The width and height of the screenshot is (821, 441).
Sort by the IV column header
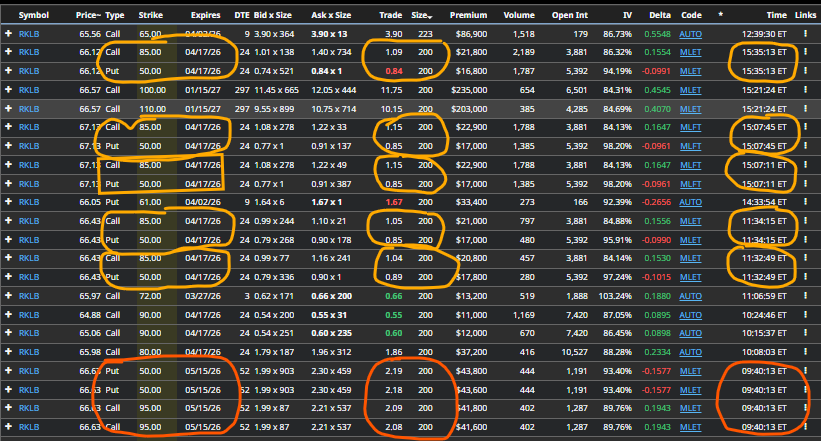coord(627,15)
